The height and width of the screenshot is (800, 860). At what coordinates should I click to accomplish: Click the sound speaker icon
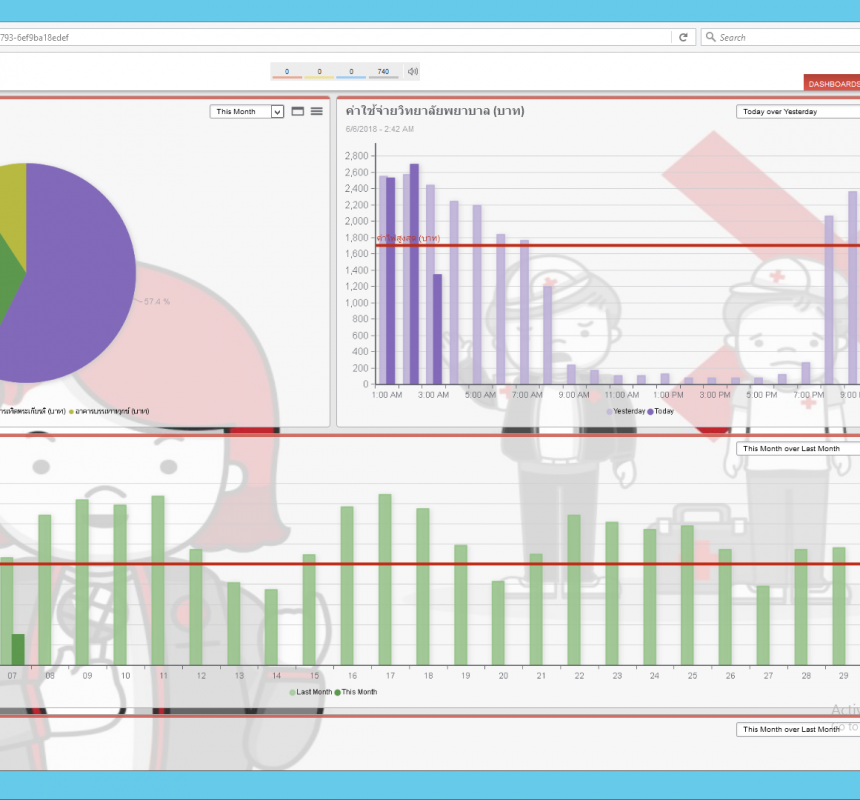(413, 71)
